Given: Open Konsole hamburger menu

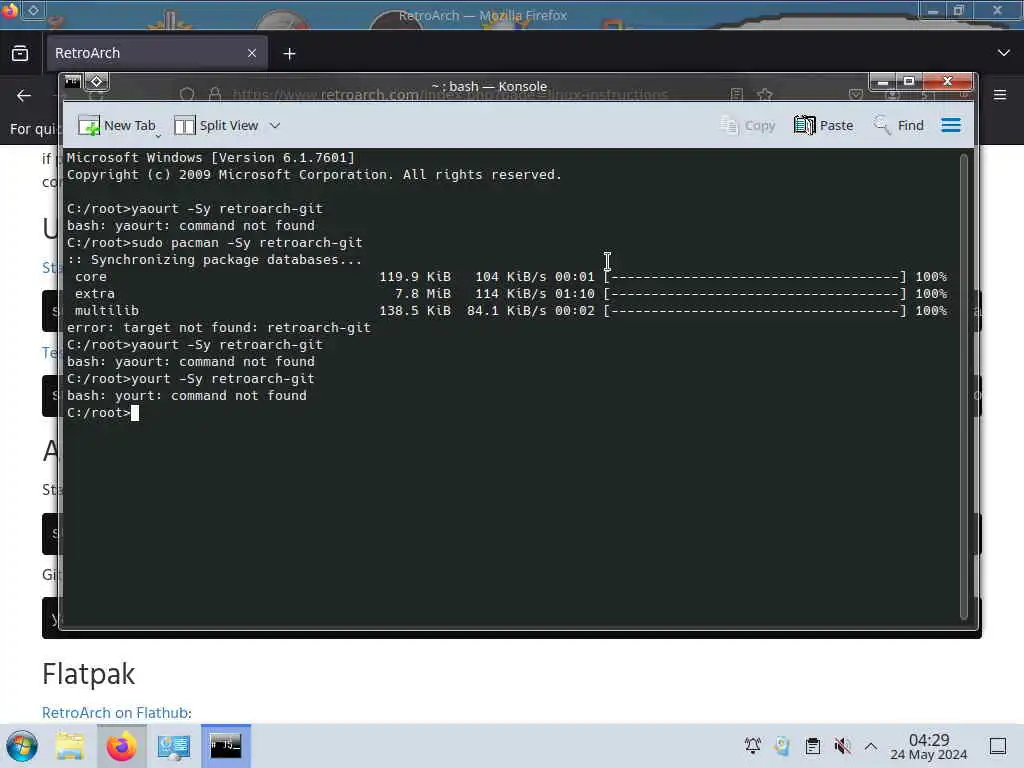Looking at the screenshot, I should pyautogui.click(x=951, y=125).
